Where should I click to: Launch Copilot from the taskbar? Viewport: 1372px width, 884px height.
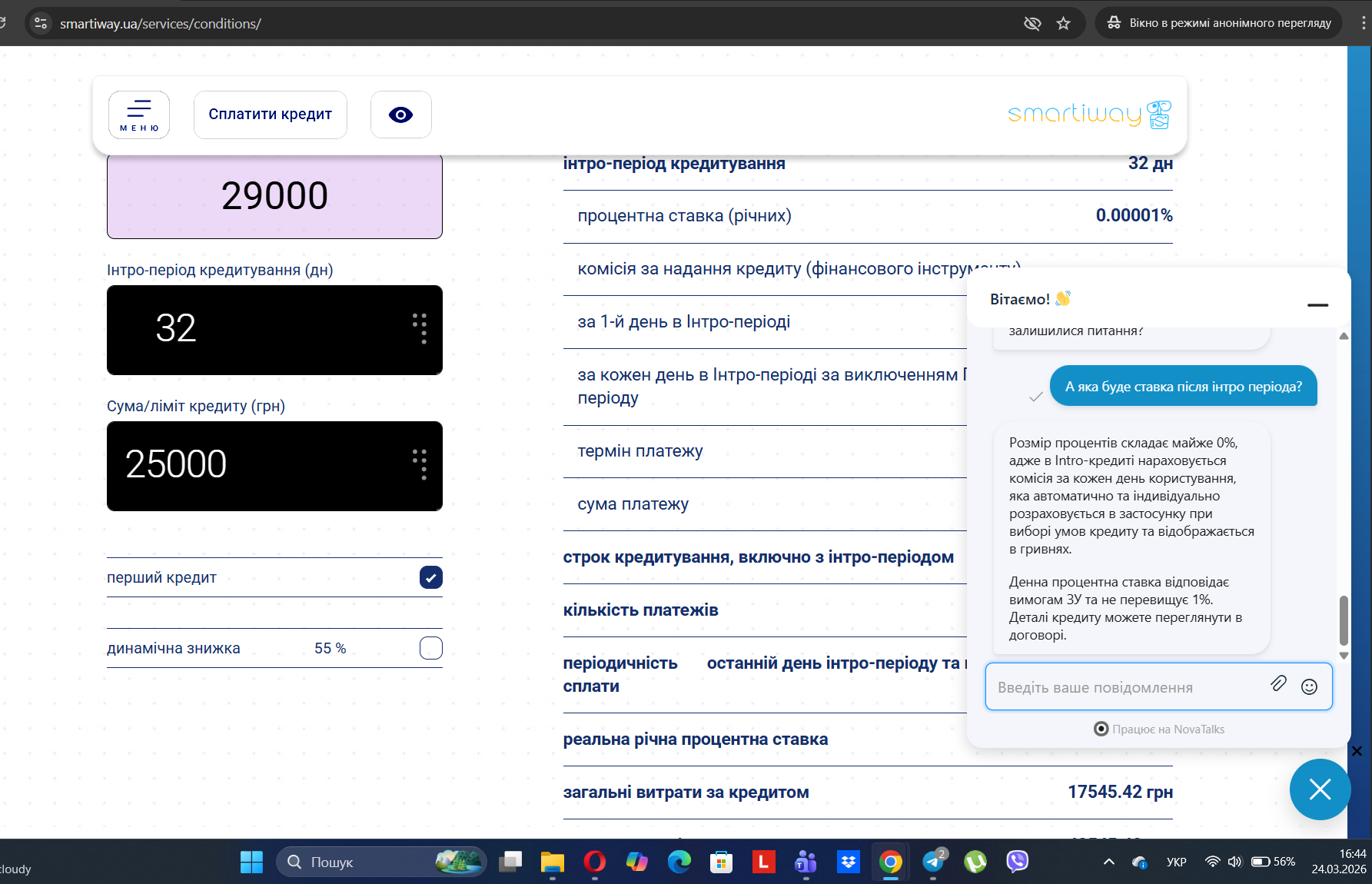pyautogui.click(x=636, y=862)
